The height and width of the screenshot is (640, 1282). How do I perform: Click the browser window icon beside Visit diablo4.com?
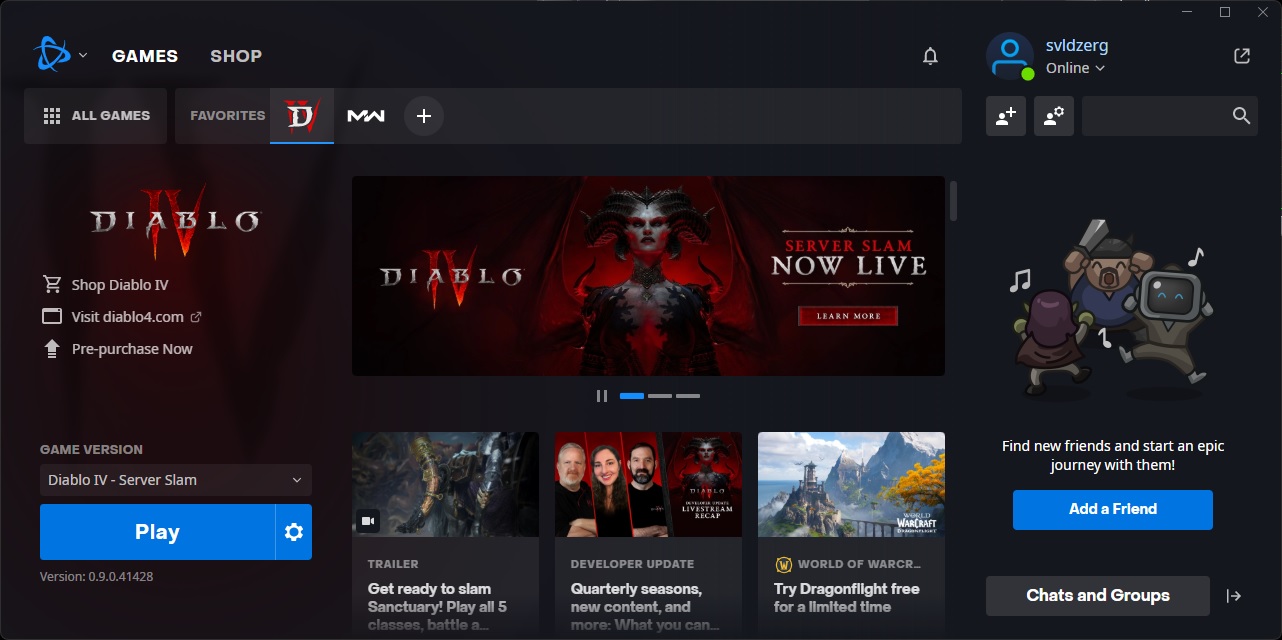click(x=52, y=317)
